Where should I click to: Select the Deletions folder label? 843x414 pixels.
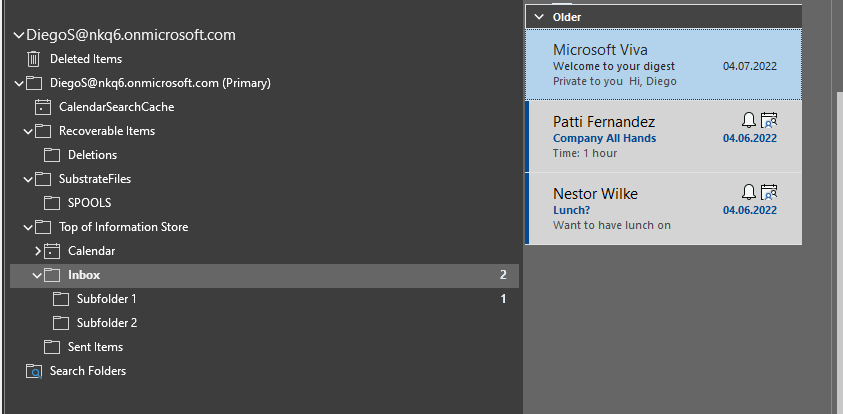click(92, 155)
